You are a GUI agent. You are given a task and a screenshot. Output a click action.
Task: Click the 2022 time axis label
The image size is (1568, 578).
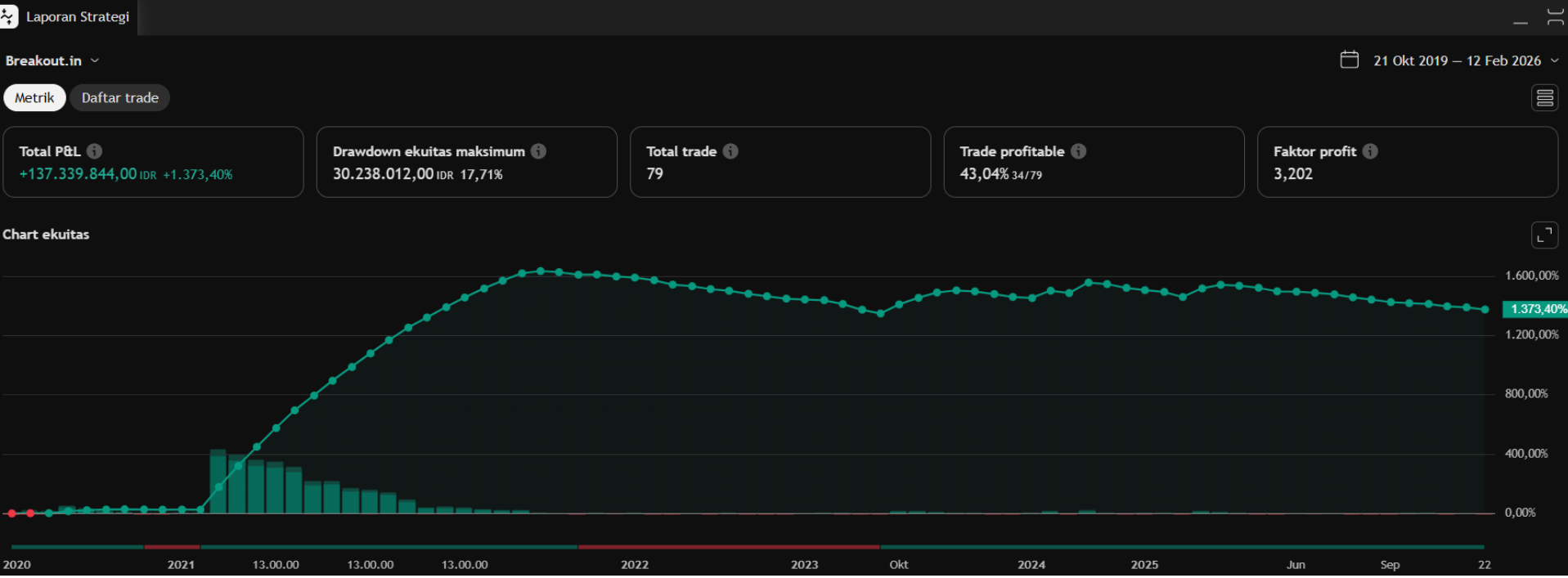point(635,565)
